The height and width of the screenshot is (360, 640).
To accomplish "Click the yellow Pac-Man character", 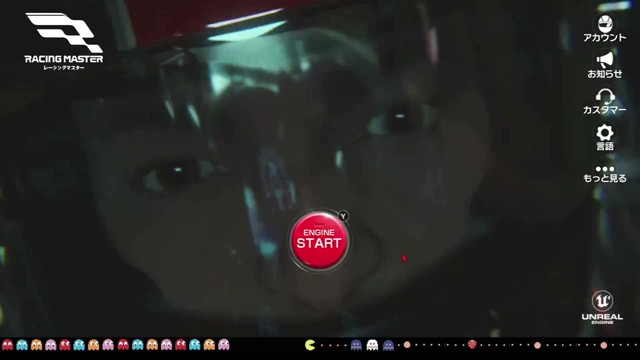I will pyautogui.click(x=310, y=345).
